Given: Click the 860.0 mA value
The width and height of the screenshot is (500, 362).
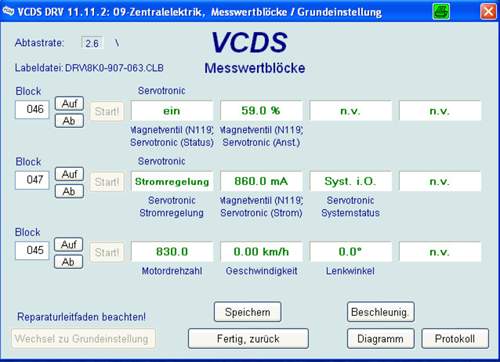Looking at the screenshot, I should (261, 181).
